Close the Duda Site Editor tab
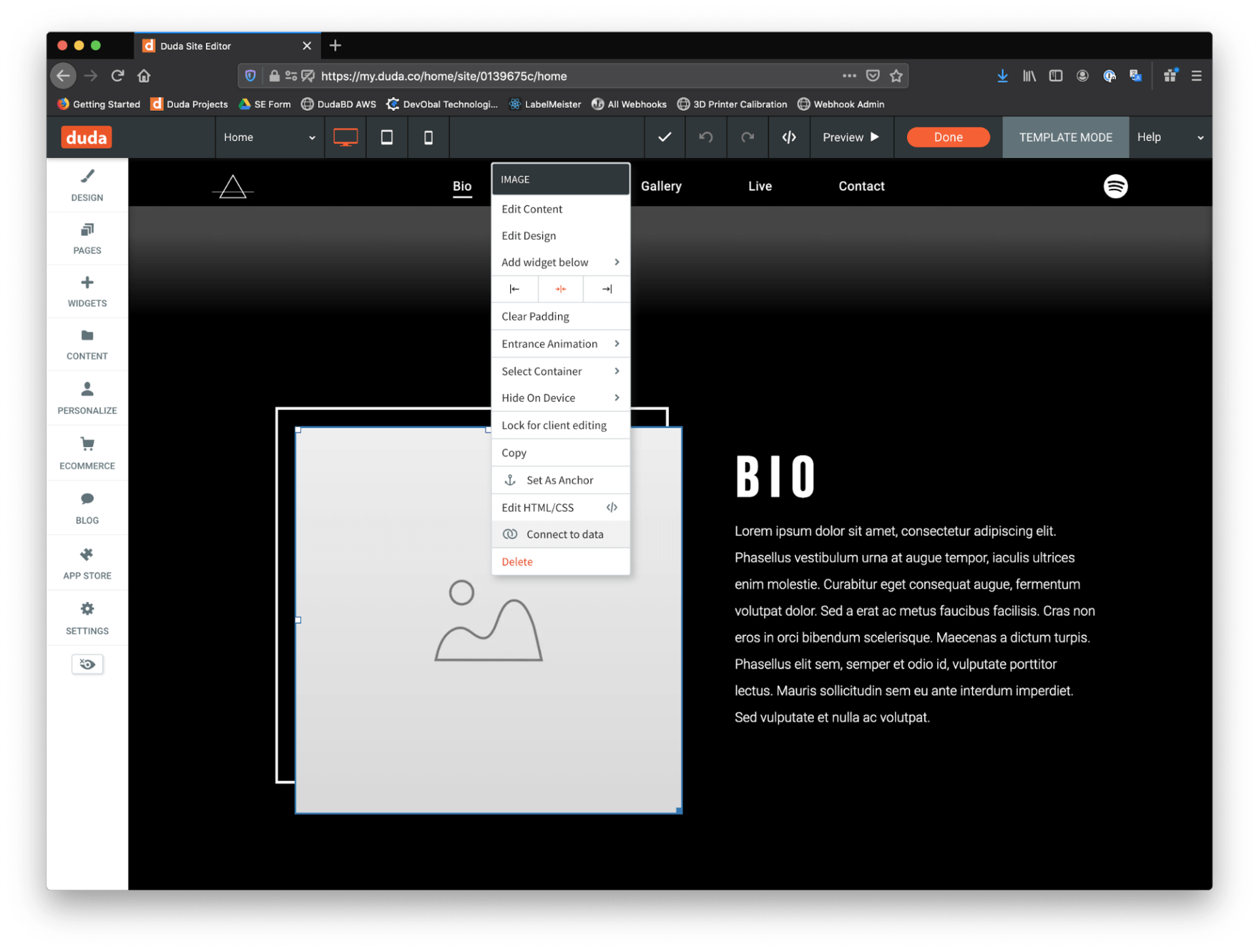 click(307, 46)
